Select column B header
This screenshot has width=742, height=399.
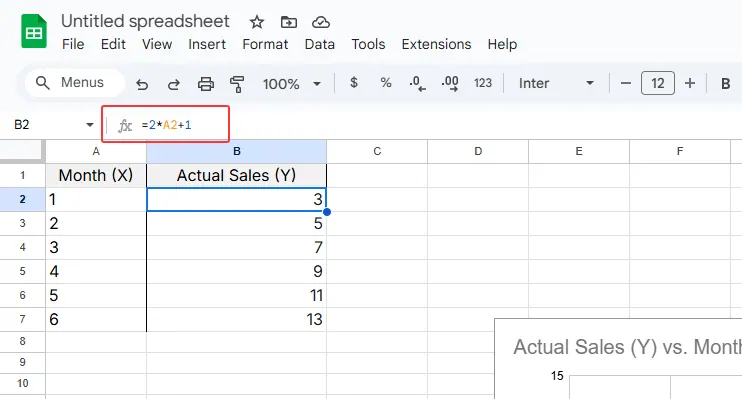tap(237, 151)
